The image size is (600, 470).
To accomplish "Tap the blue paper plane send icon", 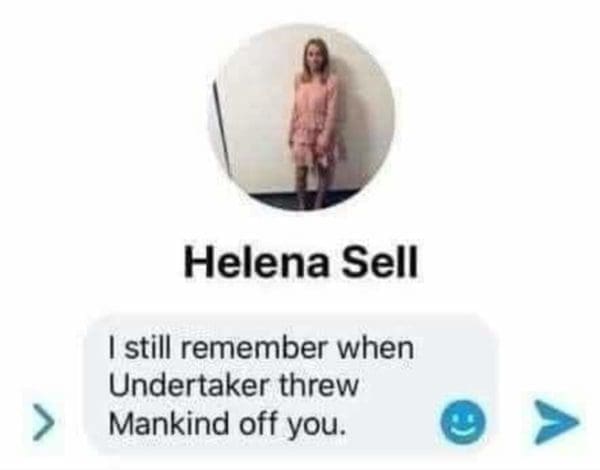I will [557, 422].
